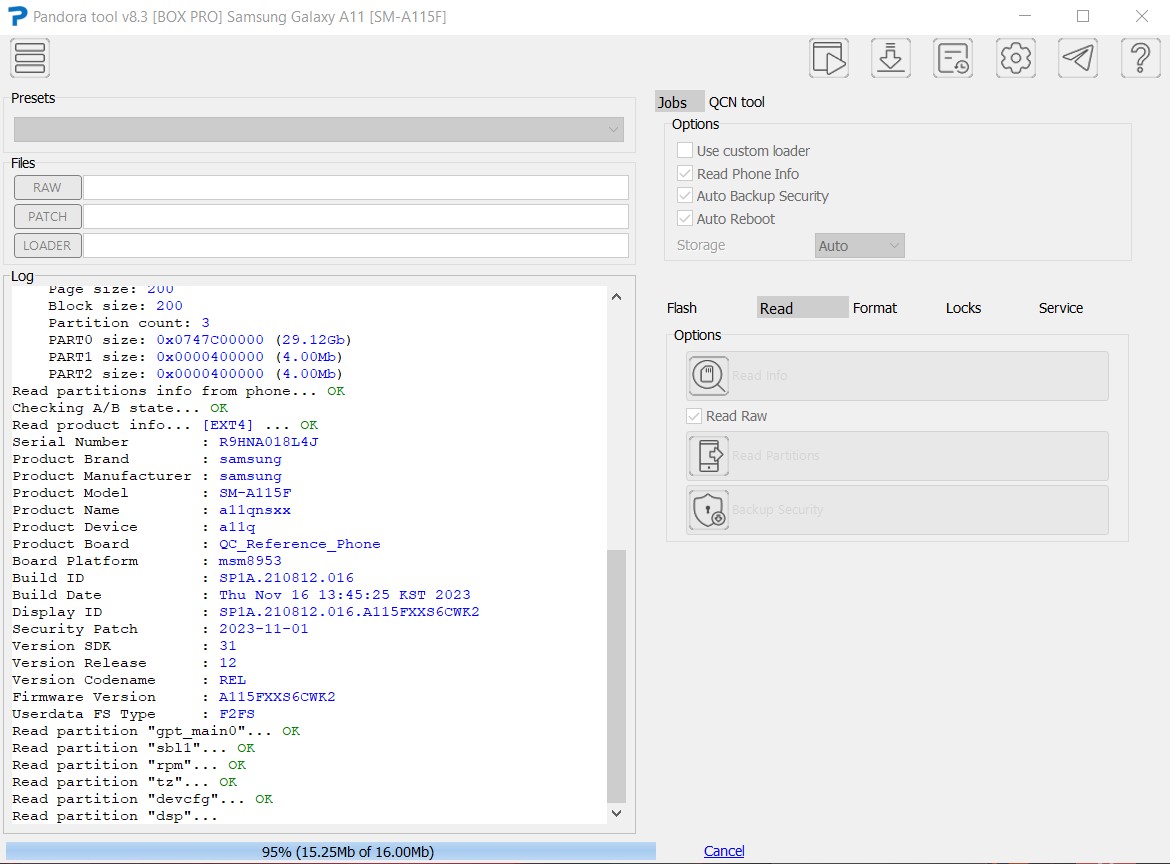Click the a11qnsxx product name value

[x=254, y=510]
